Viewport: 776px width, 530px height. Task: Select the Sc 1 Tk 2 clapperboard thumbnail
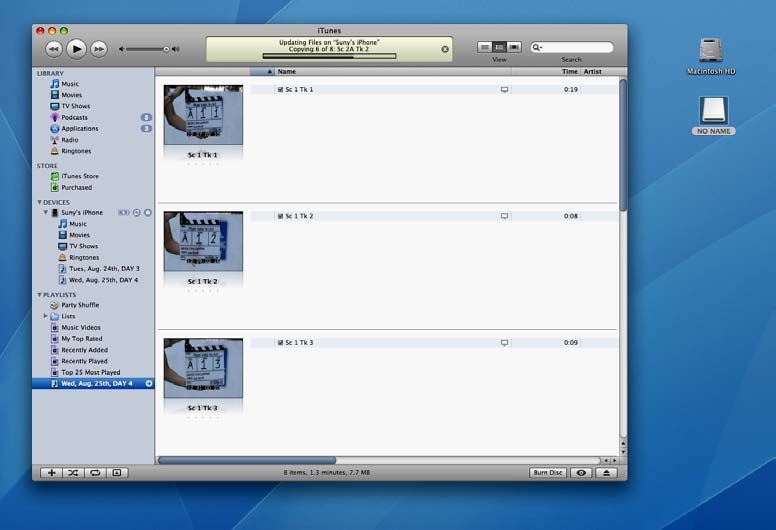tap(203, 241)
